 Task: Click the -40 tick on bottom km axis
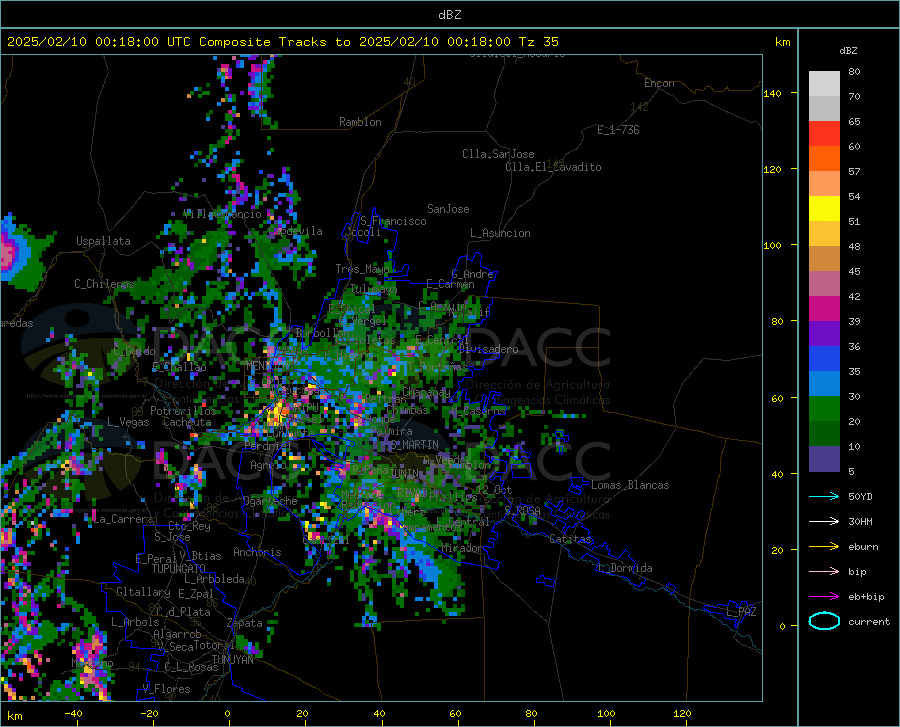coord(73,714)
